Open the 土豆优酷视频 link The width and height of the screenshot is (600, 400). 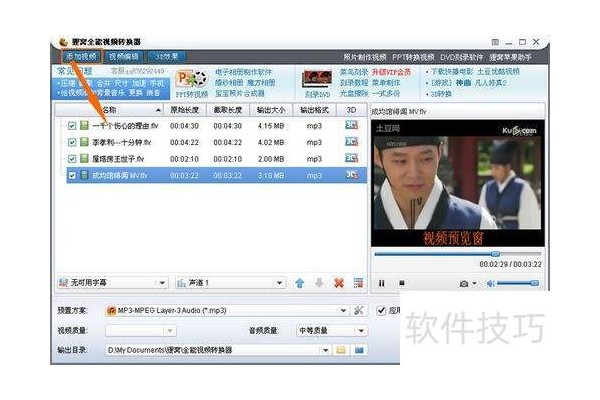point(498,72)
